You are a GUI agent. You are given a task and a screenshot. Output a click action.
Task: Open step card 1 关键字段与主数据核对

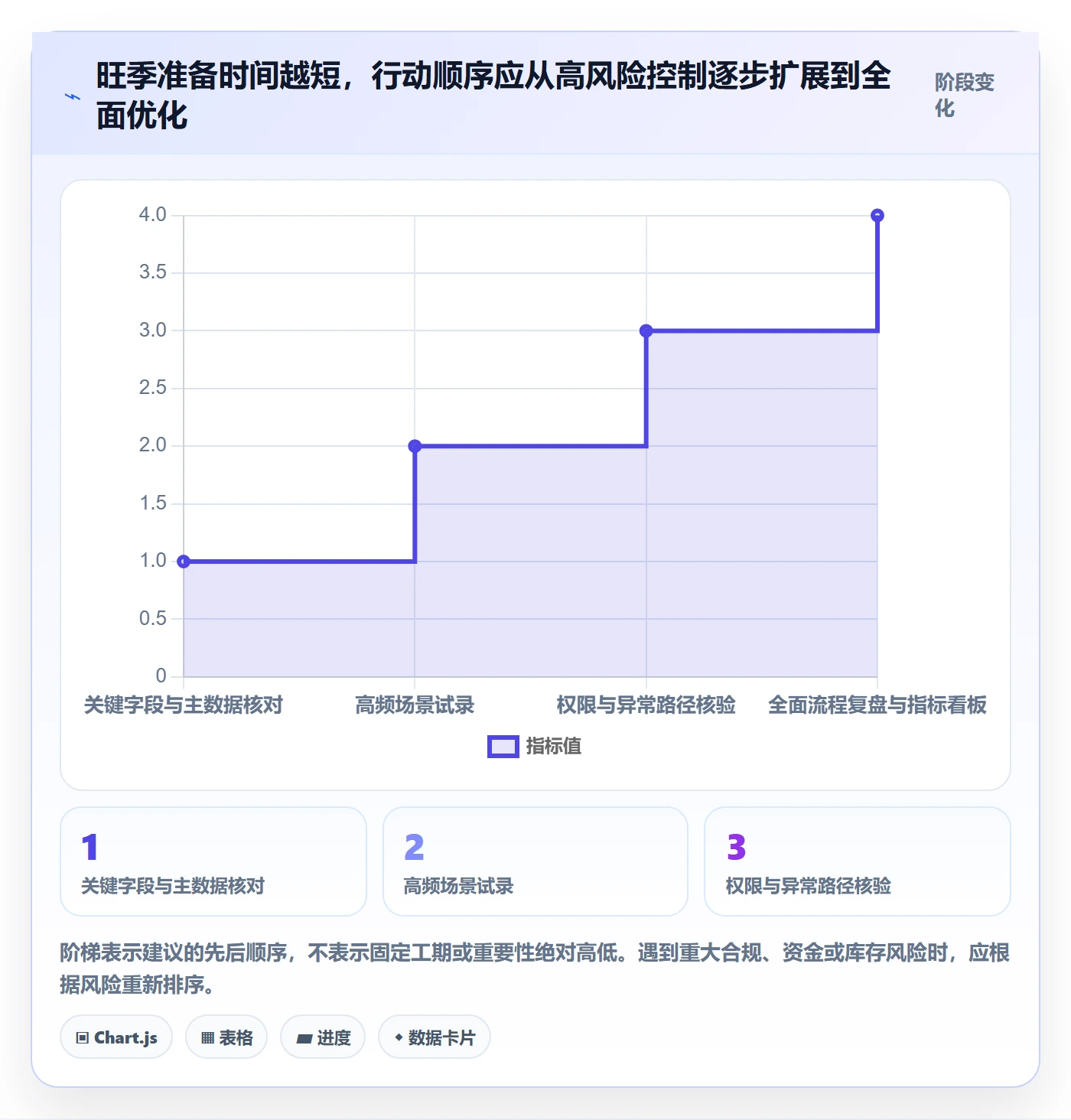tap(213, 861)
